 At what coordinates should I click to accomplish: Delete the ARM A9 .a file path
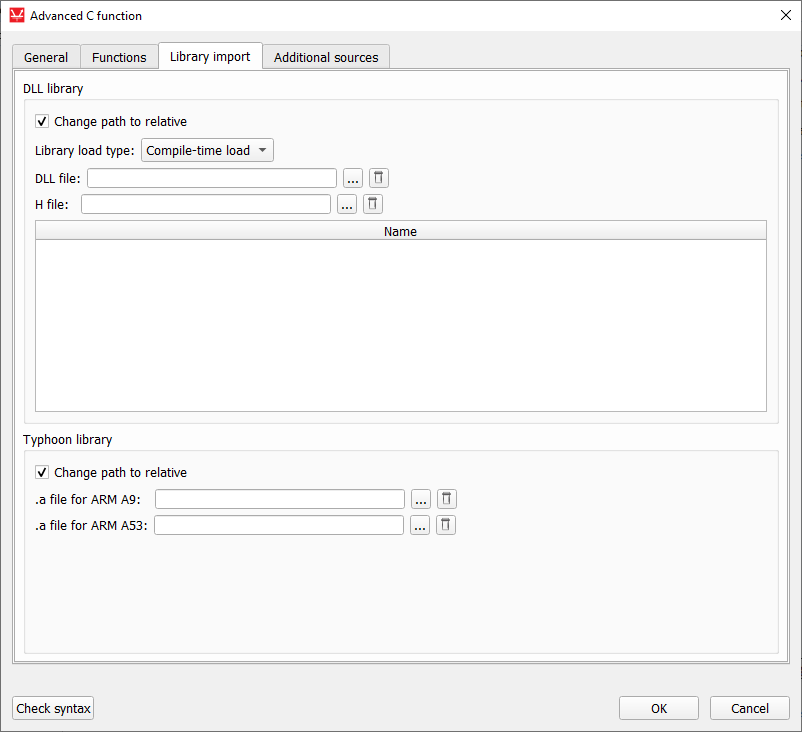[447, 499]
